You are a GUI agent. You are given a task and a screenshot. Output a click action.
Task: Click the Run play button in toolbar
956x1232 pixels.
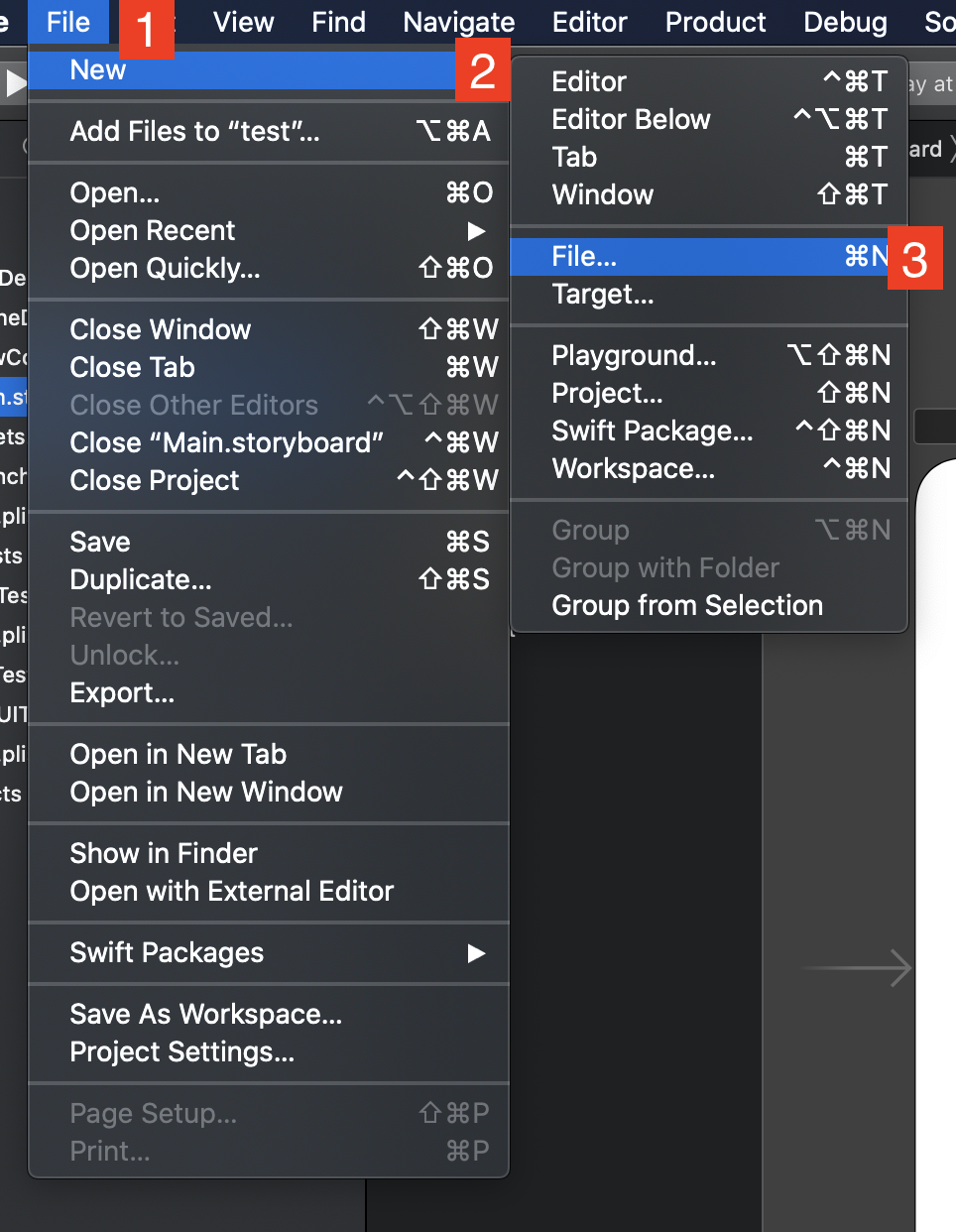(15, 83)
